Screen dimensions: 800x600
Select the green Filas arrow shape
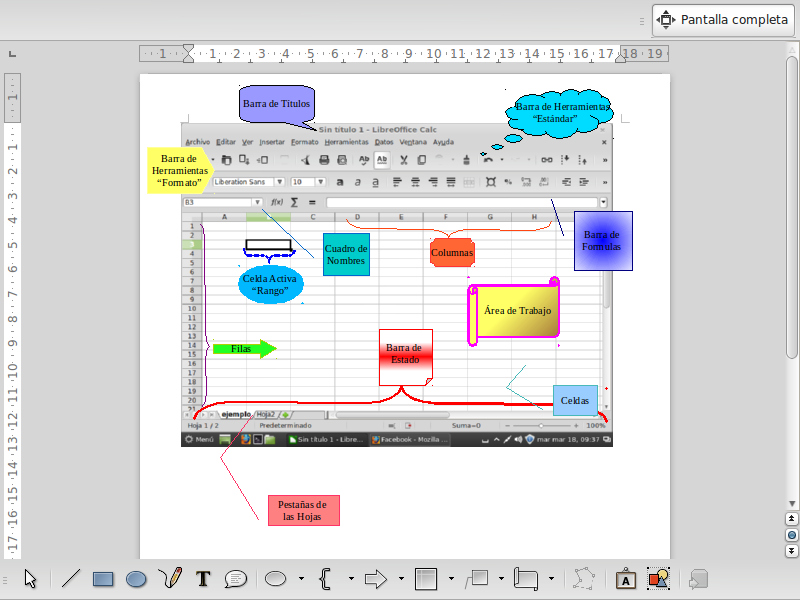pos(245,349)
